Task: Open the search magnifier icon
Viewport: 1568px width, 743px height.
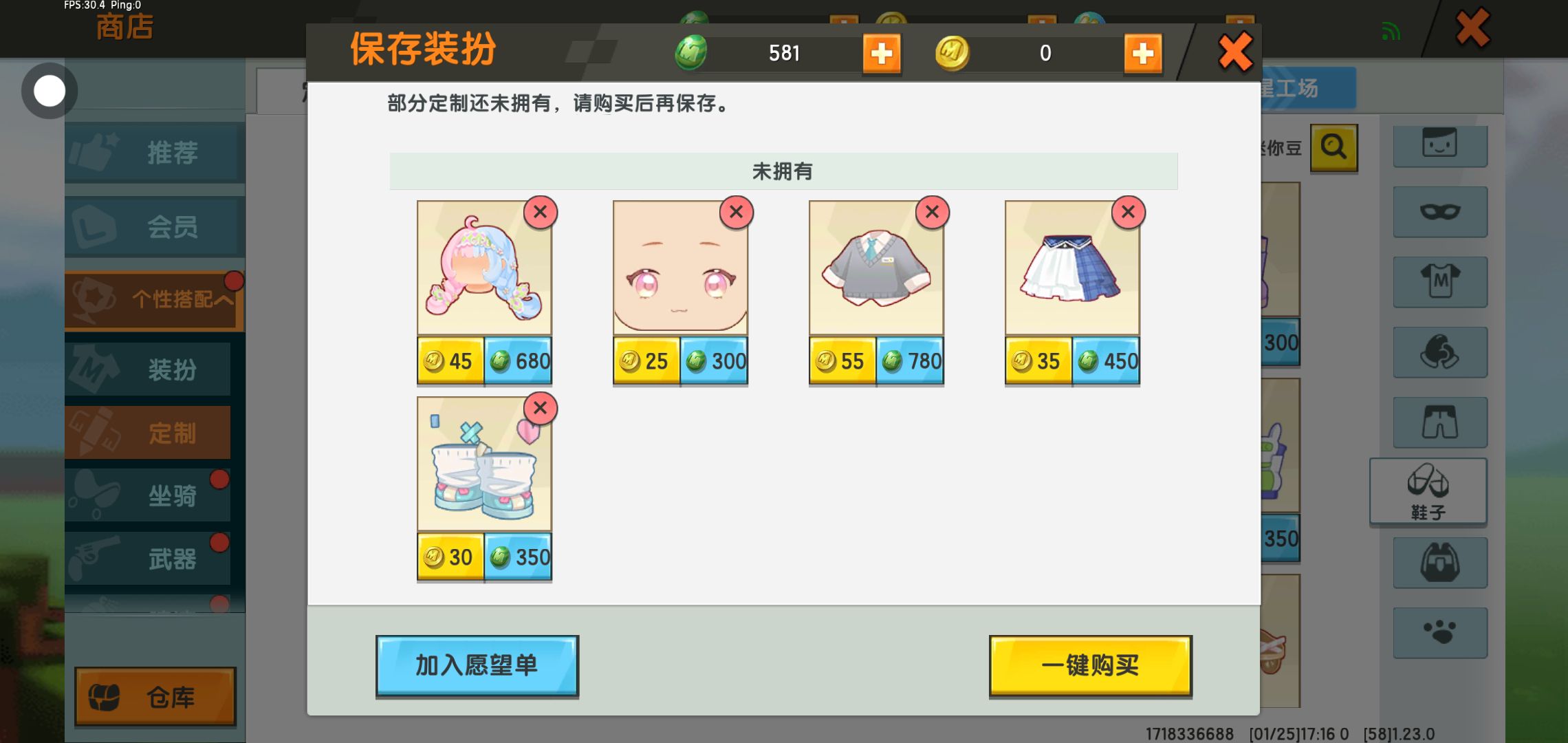Action: [x=1334, y=148]
